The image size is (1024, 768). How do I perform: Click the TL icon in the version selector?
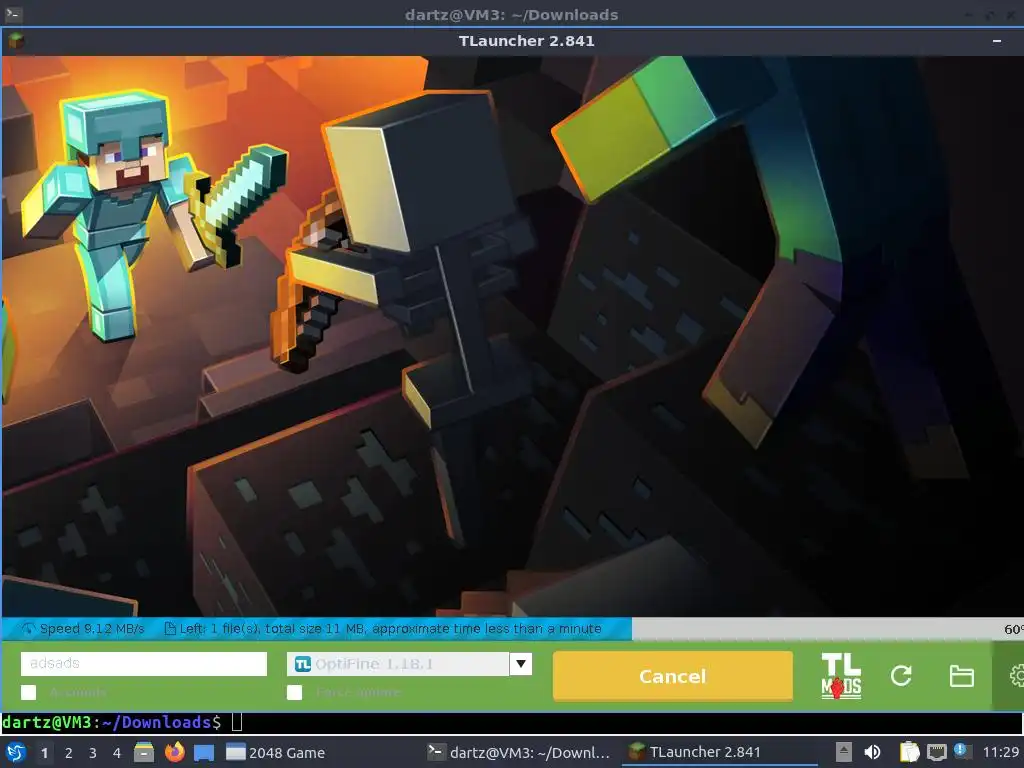[x=302, y=664]
